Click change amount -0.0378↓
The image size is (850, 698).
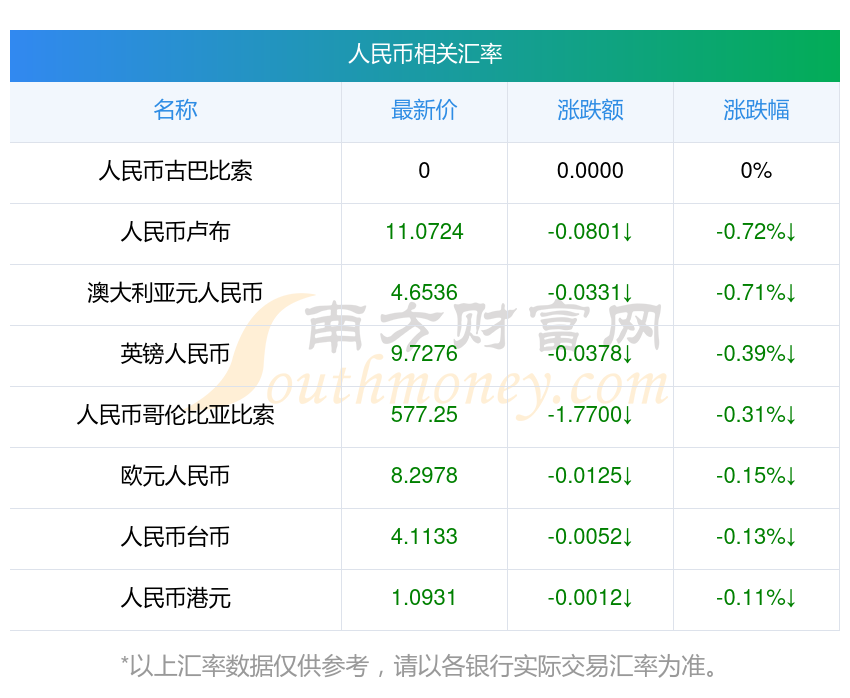[x=590, y=354]
